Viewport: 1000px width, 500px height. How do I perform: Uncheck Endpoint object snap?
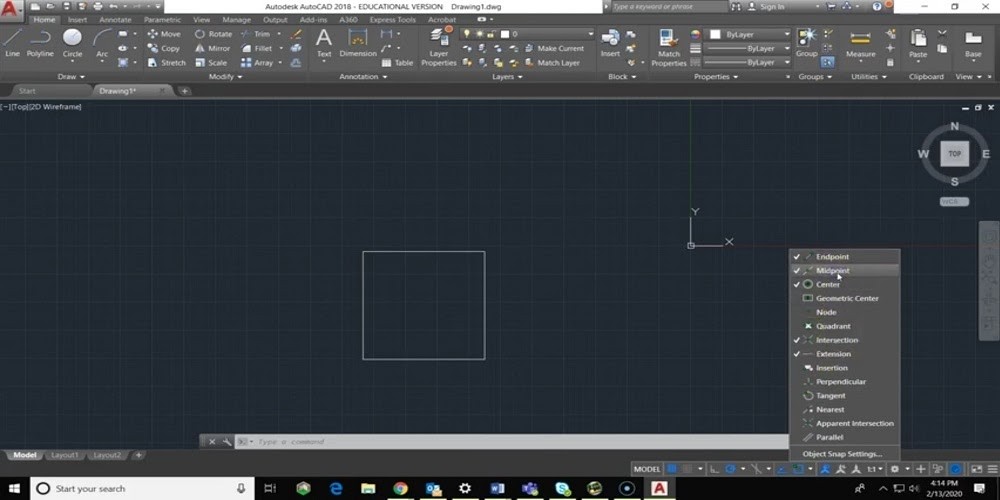832,257
